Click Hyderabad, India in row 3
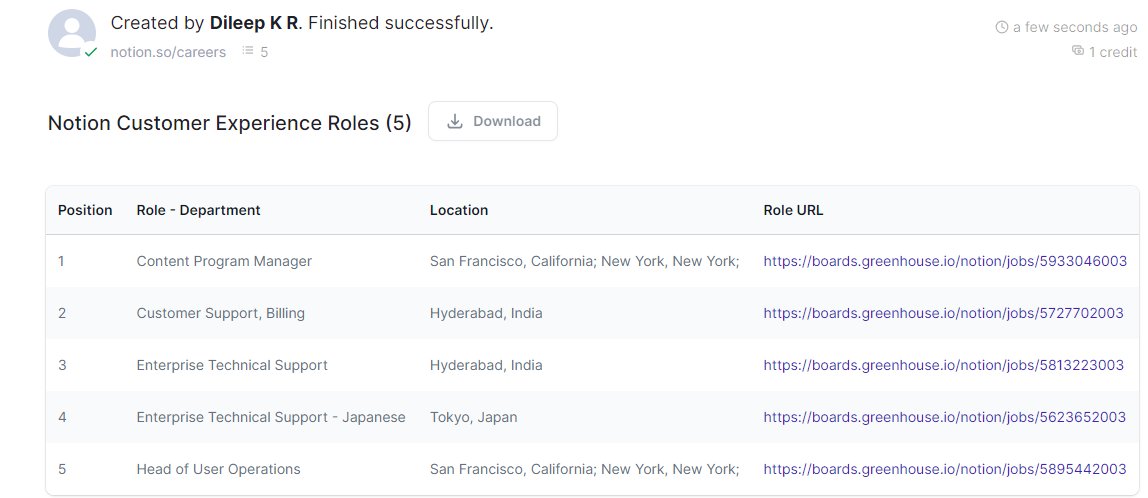This screenshot has height=498, width=1148. 486,365
